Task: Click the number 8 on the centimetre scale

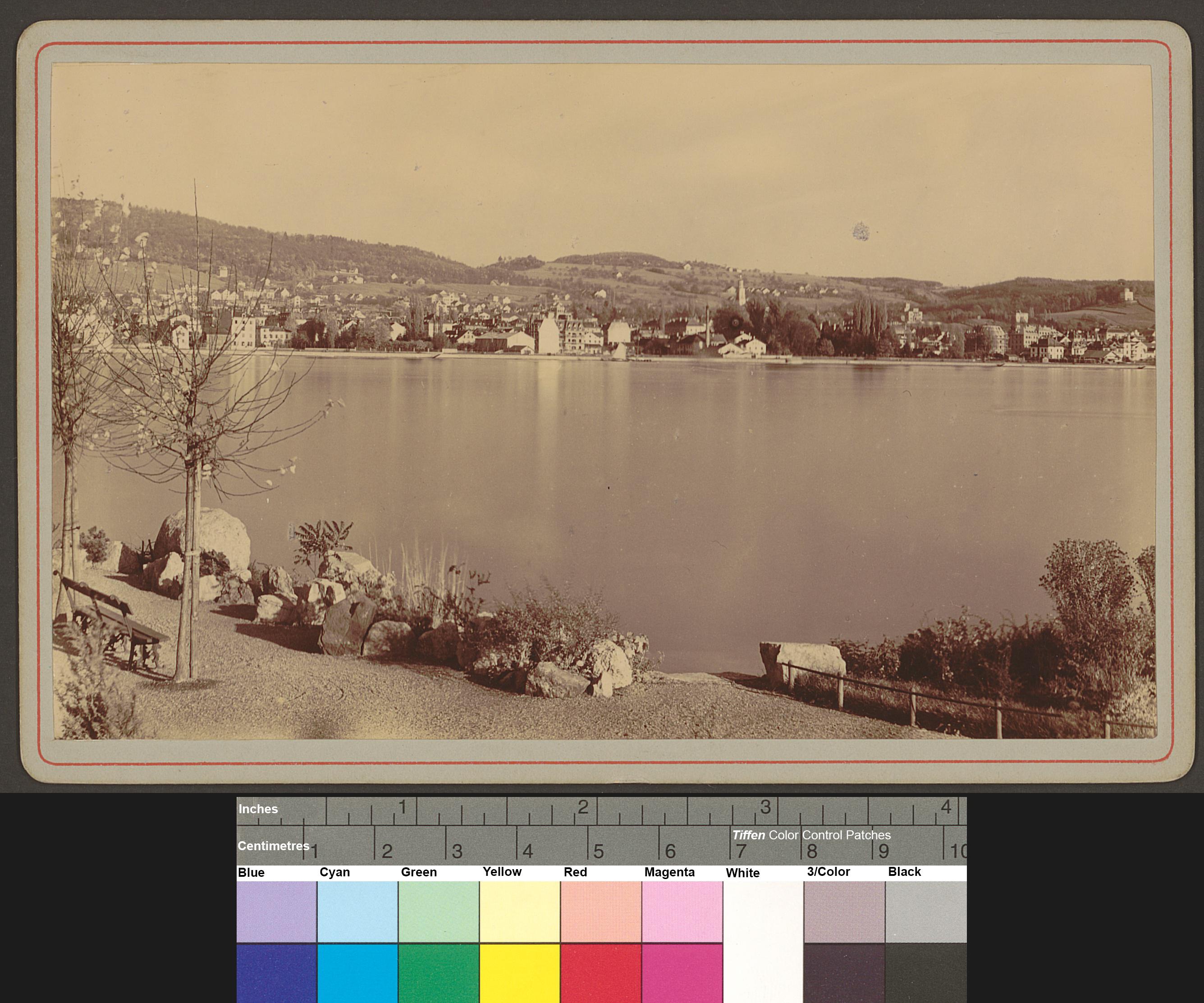Action: 811,851
